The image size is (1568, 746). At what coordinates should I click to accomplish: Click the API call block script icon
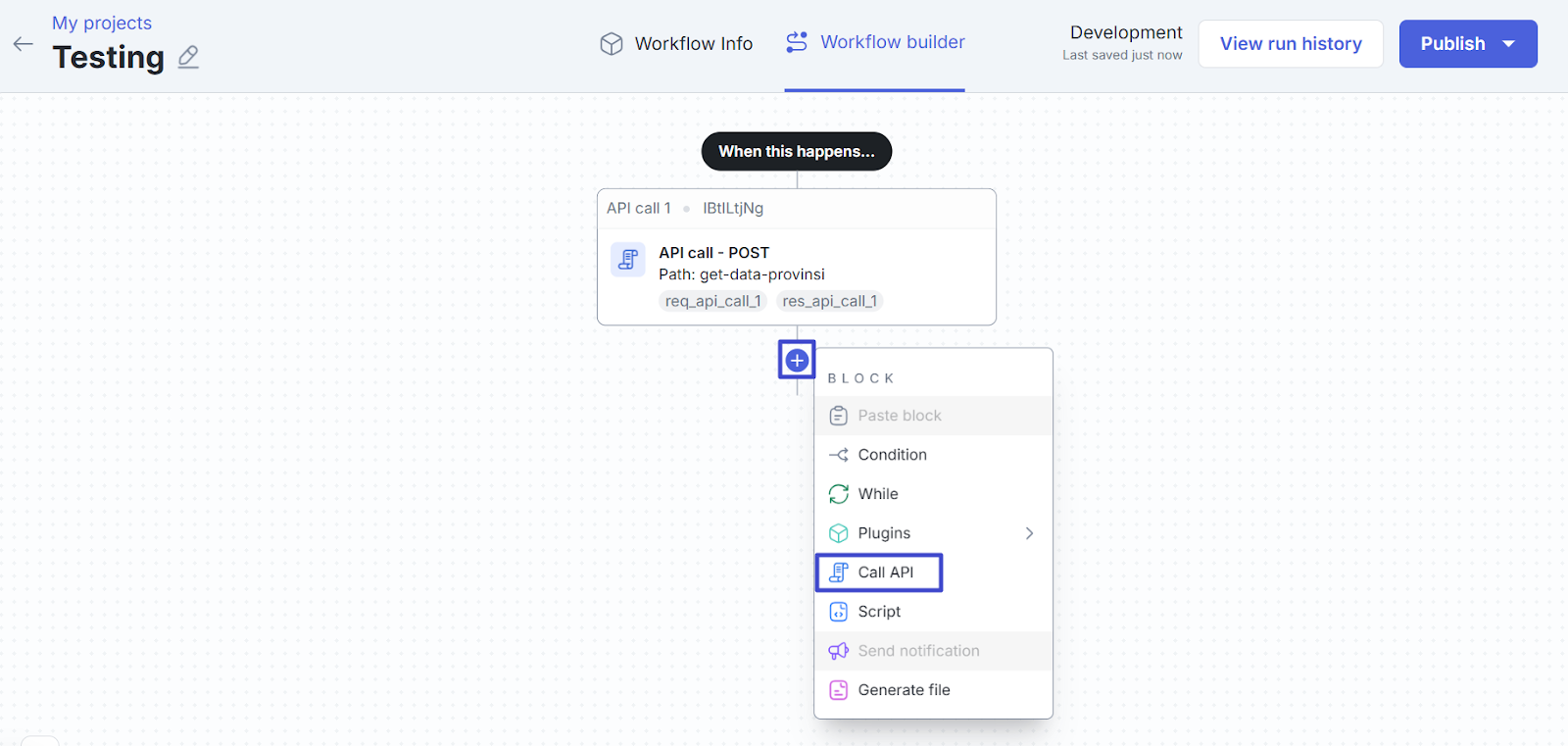tap(628, 260)
